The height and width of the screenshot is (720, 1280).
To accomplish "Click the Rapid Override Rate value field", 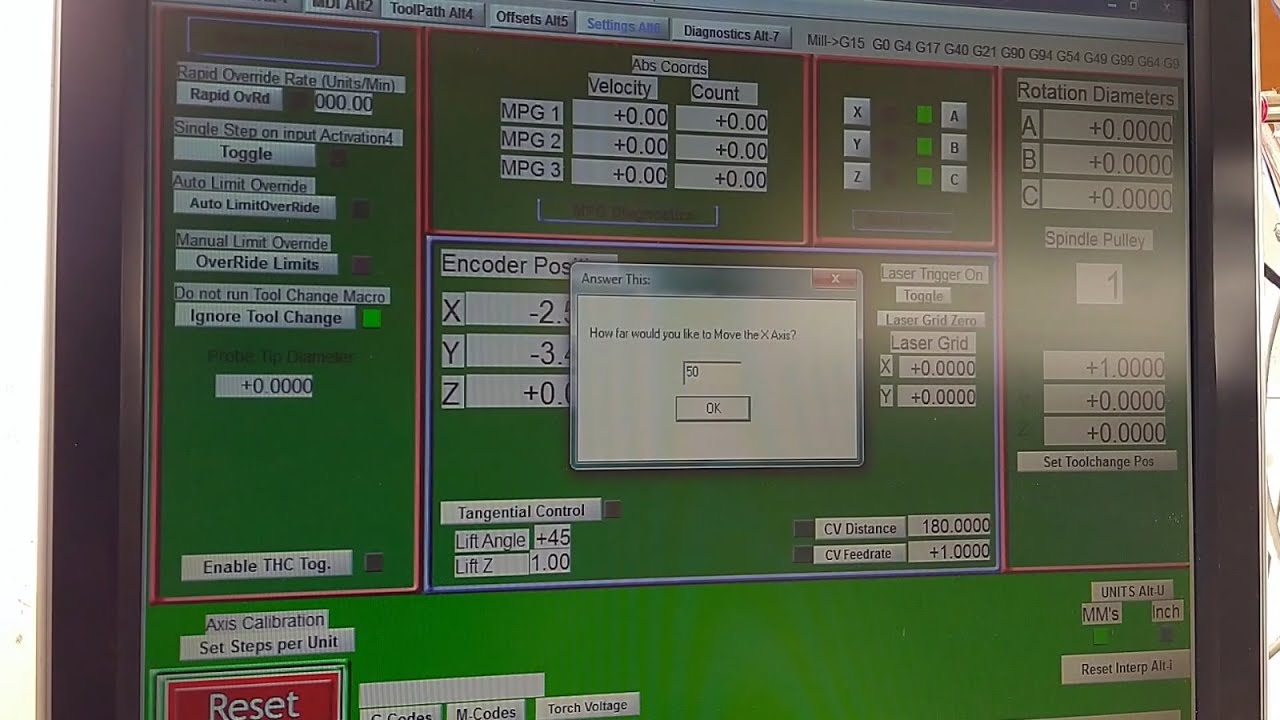I will tap(343, 103).
